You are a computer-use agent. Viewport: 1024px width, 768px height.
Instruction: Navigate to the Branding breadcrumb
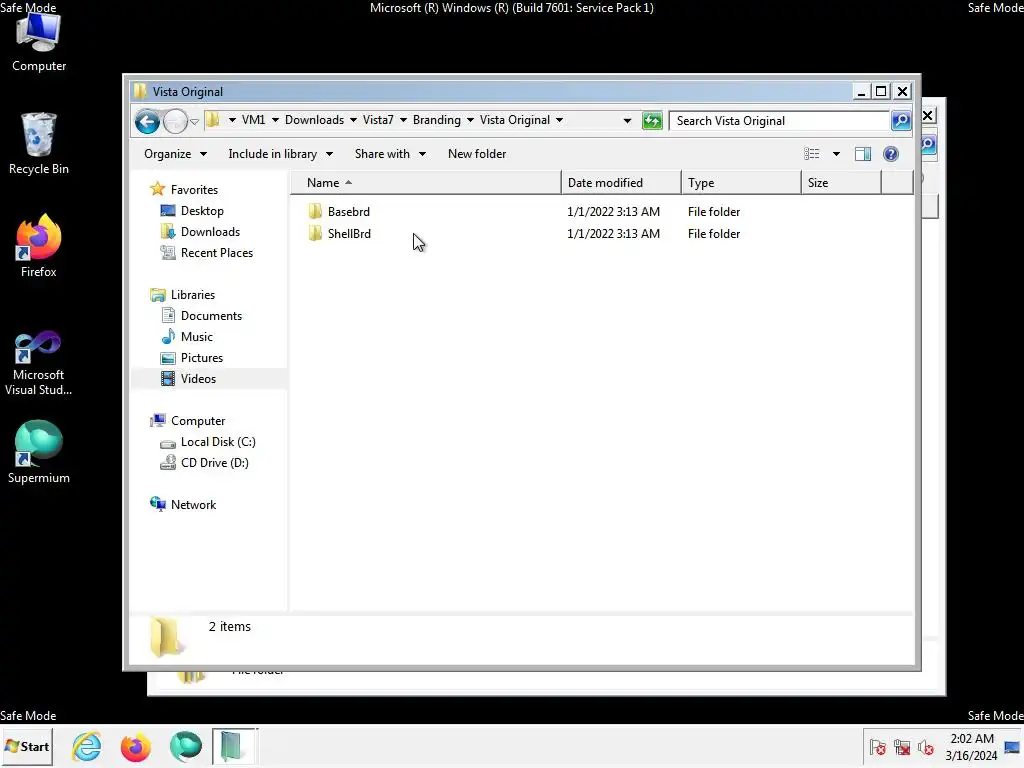[437, 120]
